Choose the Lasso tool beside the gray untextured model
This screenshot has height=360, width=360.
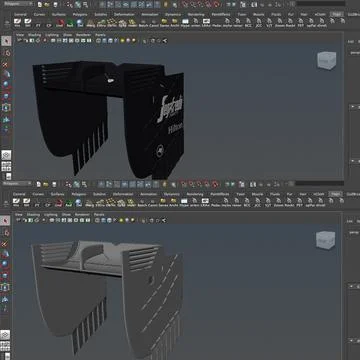(6, 232)
